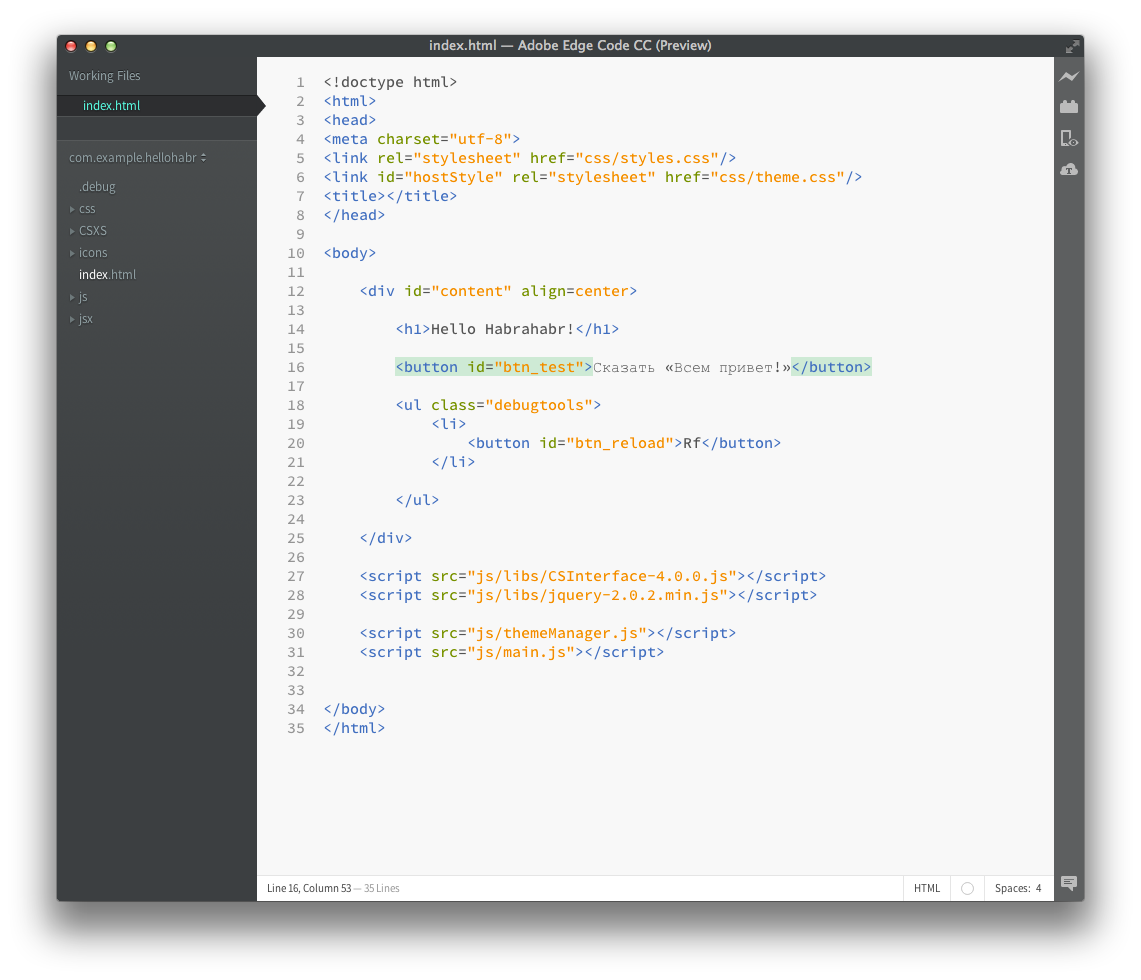The width and height of the screenshot is (1141, 980).
Task: Toggle the fullscreen arrows icon in title bar
Action: (1072, 47)
